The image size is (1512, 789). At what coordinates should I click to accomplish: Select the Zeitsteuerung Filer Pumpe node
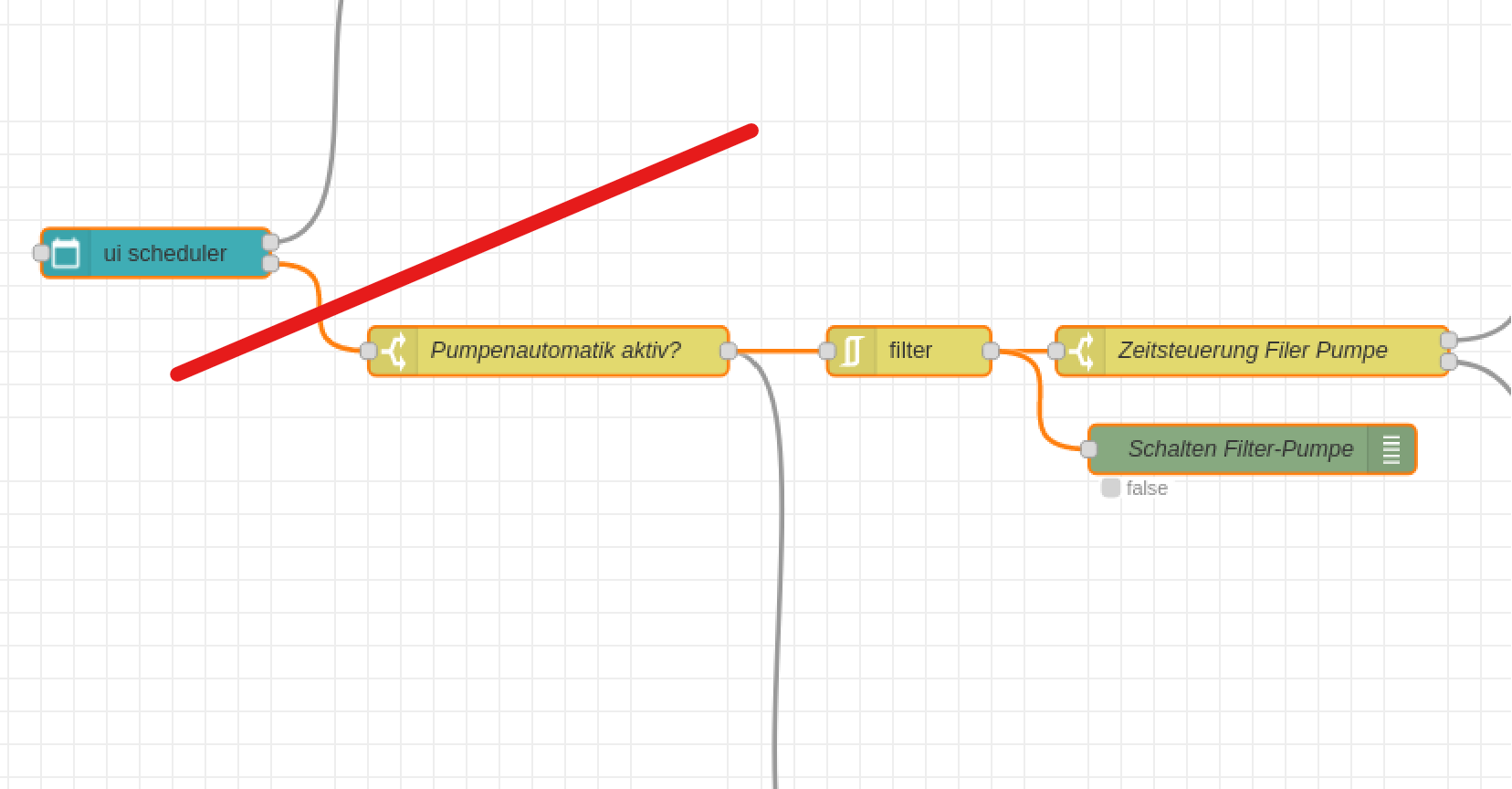[x=1253, y=351]
